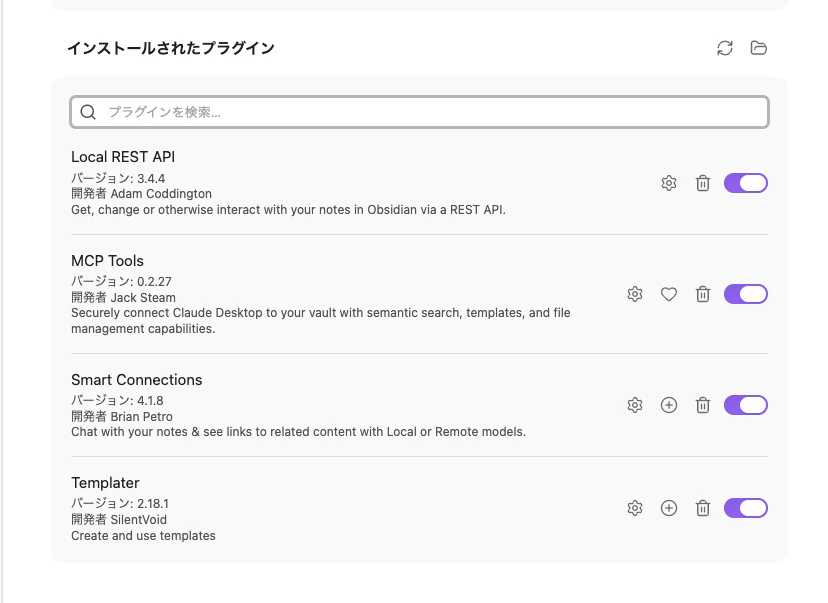Delete the Local REST API plugin
Screen dimensions: 828x603
[x=702, y=183]
